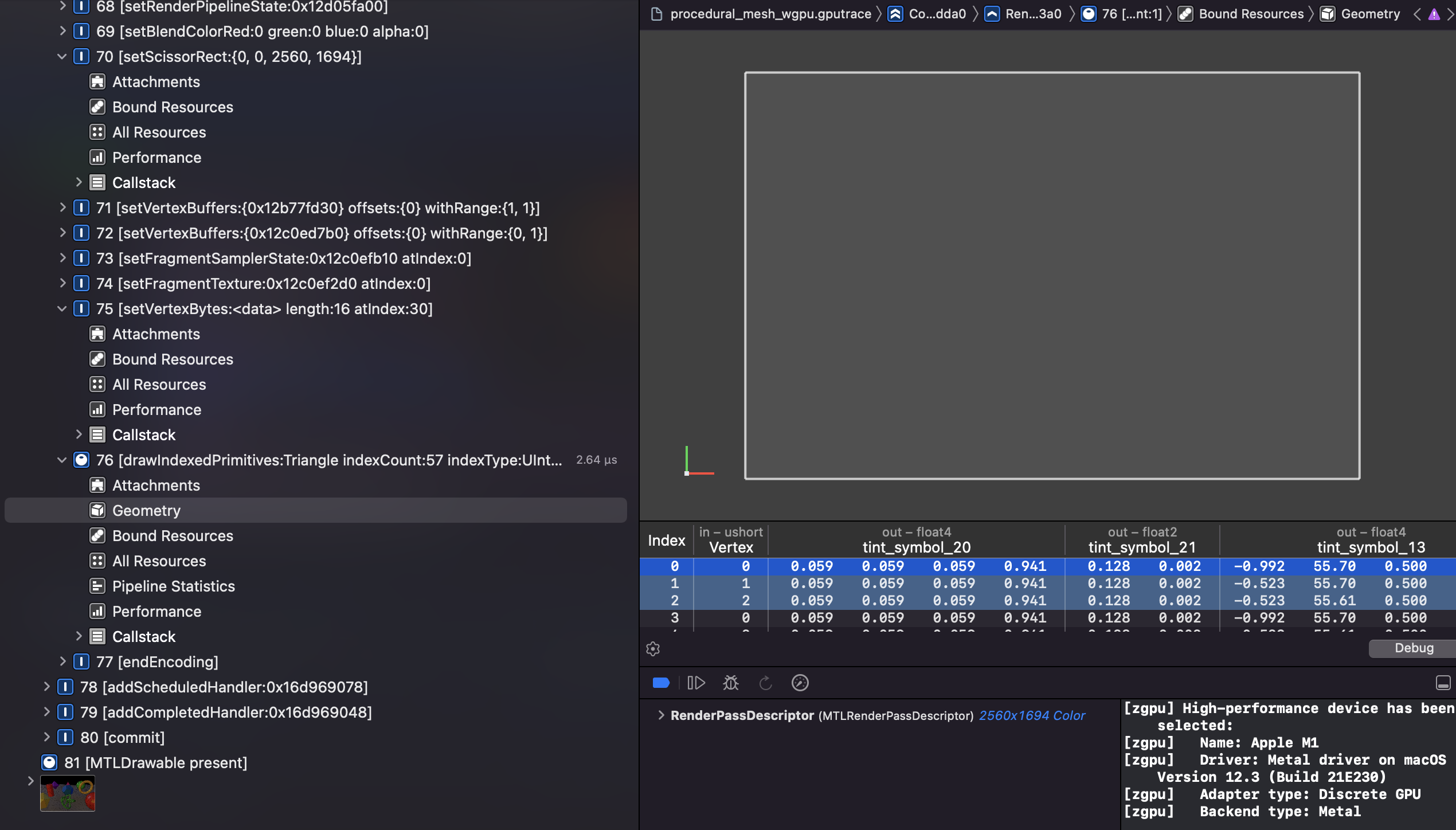Toggle the bottom console panel visibility
This screenshot has height=830, width=1456.
coord(1444,682)
